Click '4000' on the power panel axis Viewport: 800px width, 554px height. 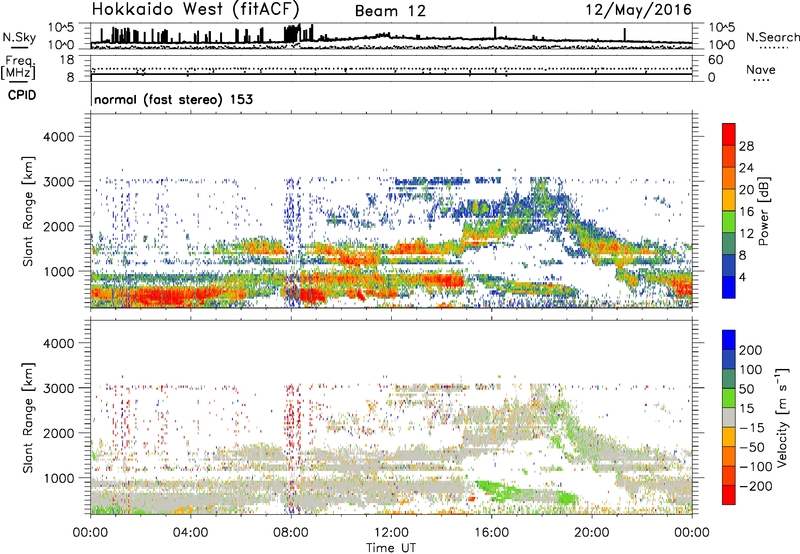[58, 137]
